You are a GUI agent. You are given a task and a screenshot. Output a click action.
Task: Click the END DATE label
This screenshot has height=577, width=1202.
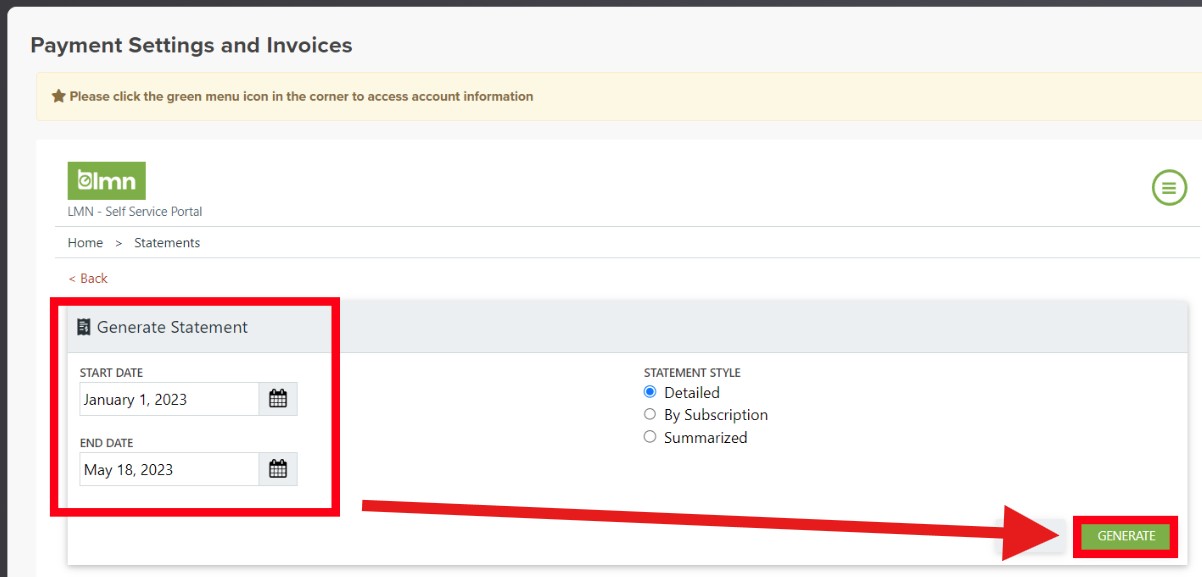point(106,443)
